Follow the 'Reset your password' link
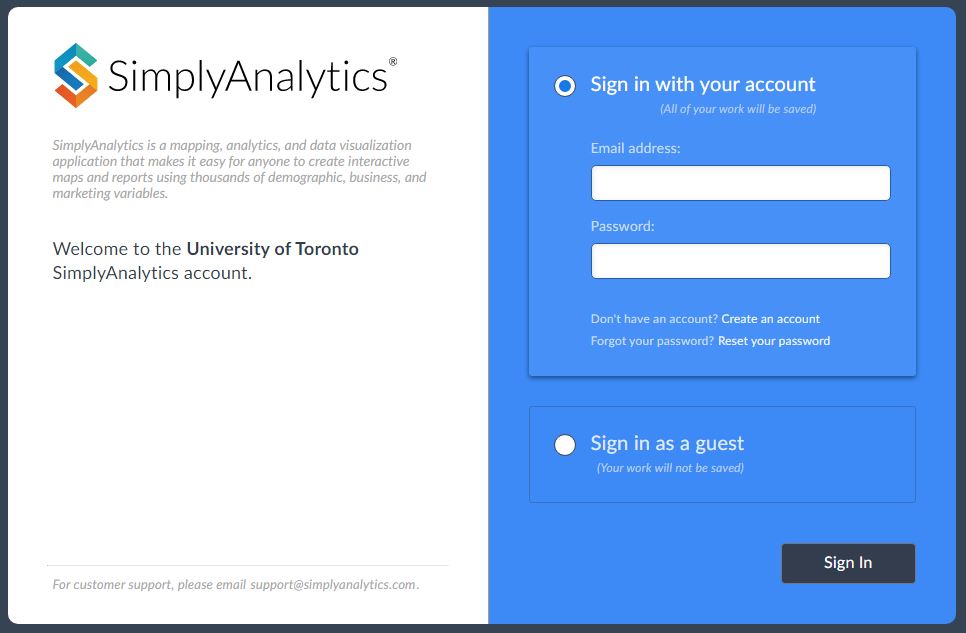The height and width of the screenshot is (633, 966). click(773, 341)
